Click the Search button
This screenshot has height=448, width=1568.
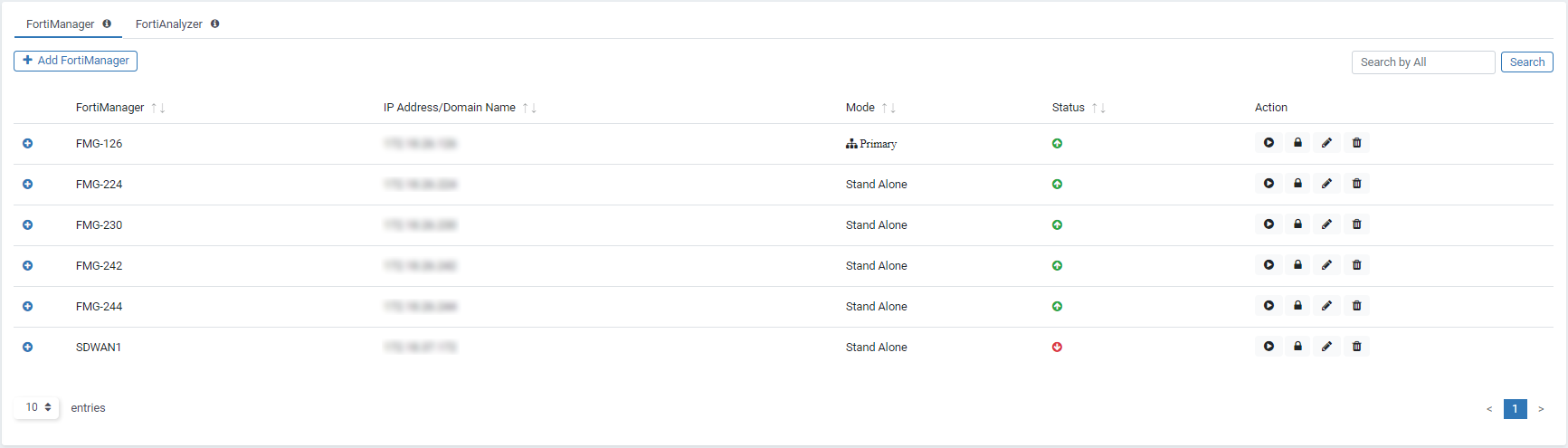(x=1527, y=62)
